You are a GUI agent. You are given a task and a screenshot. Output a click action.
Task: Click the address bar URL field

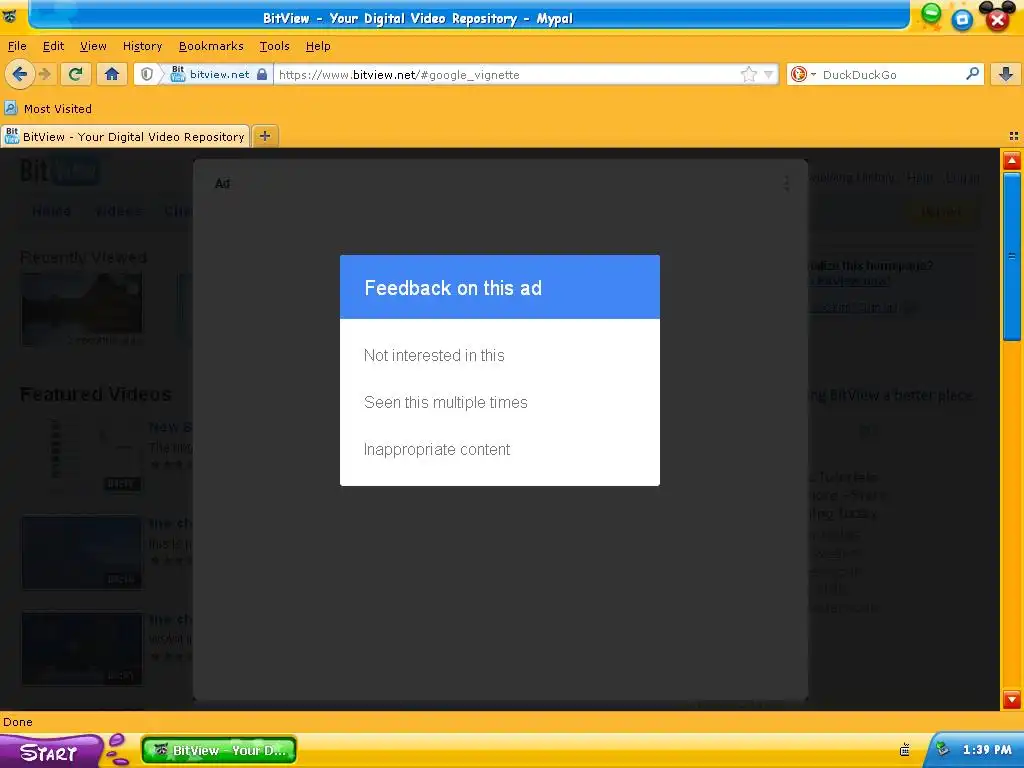507,74
